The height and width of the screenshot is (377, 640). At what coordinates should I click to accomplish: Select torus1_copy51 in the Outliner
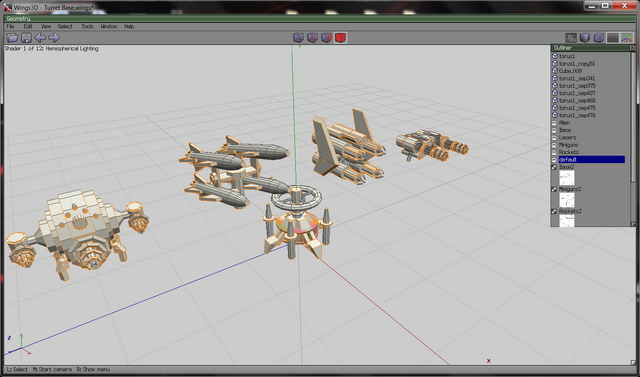click(x=577, y=64)
